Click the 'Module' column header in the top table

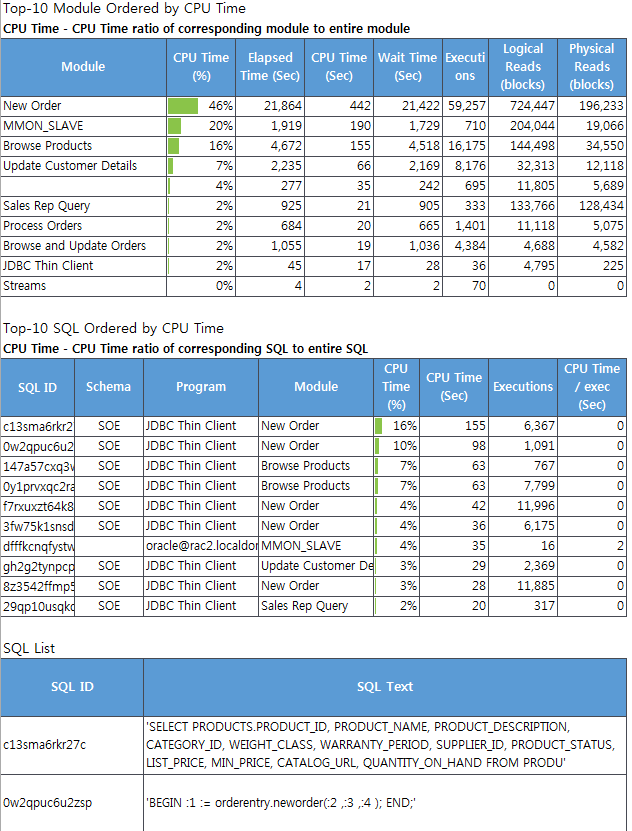click(x=83, y=67)
